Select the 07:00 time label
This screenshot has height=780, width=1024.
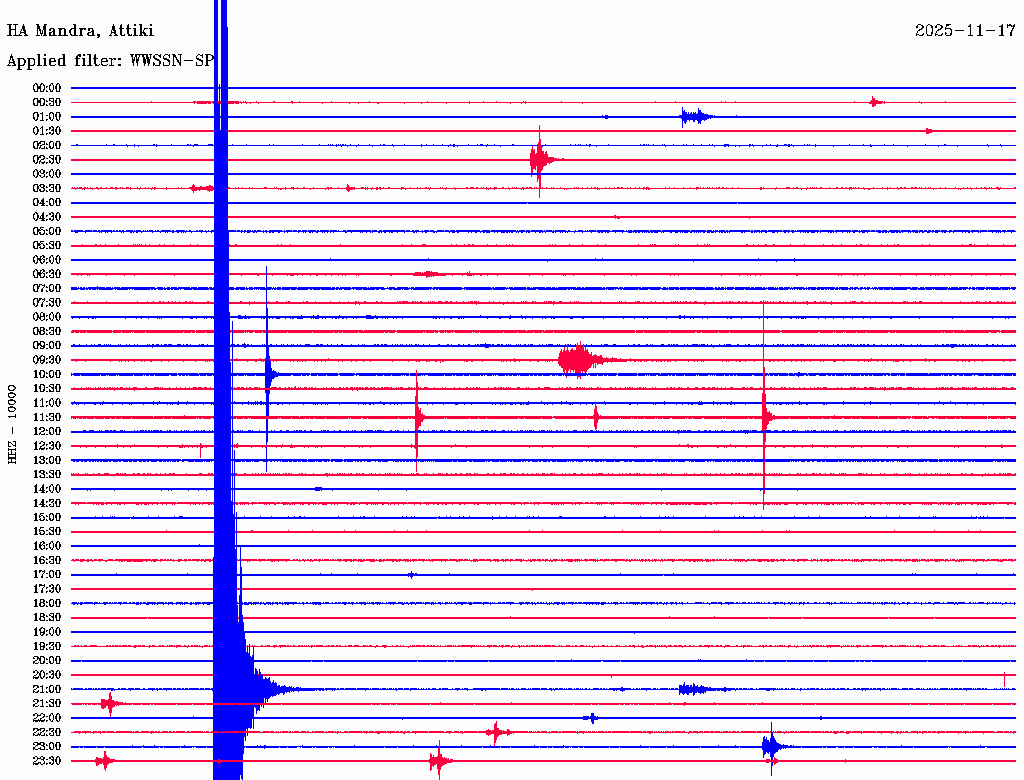point(47,288)
